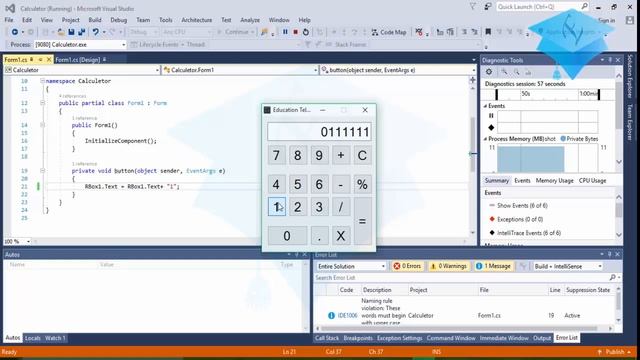Toggle the 0 Errors filter button
Image resolution: width=640 pixels, height=360 pixels.
407,266
